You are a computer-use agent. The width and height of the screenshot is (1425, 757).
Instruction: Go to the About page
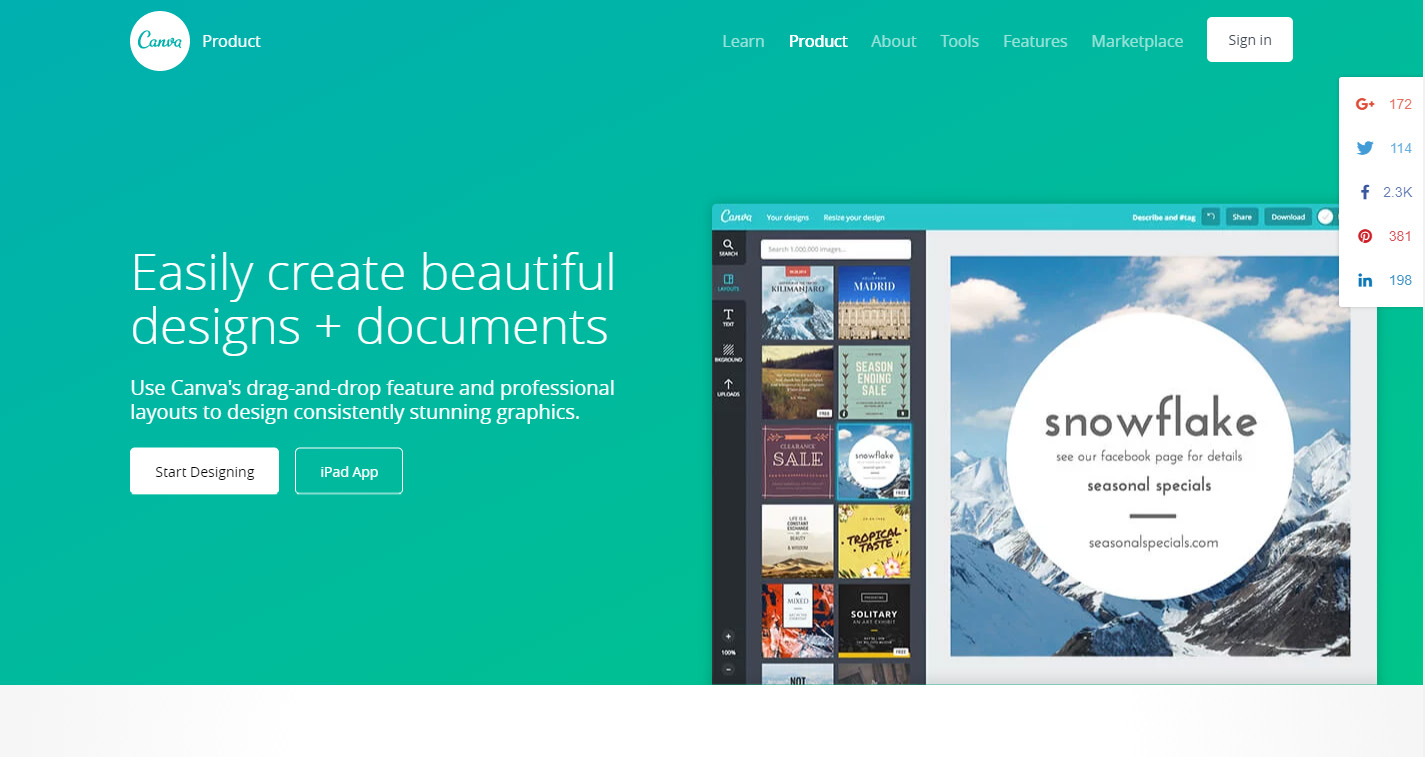[x=893, y=41]
